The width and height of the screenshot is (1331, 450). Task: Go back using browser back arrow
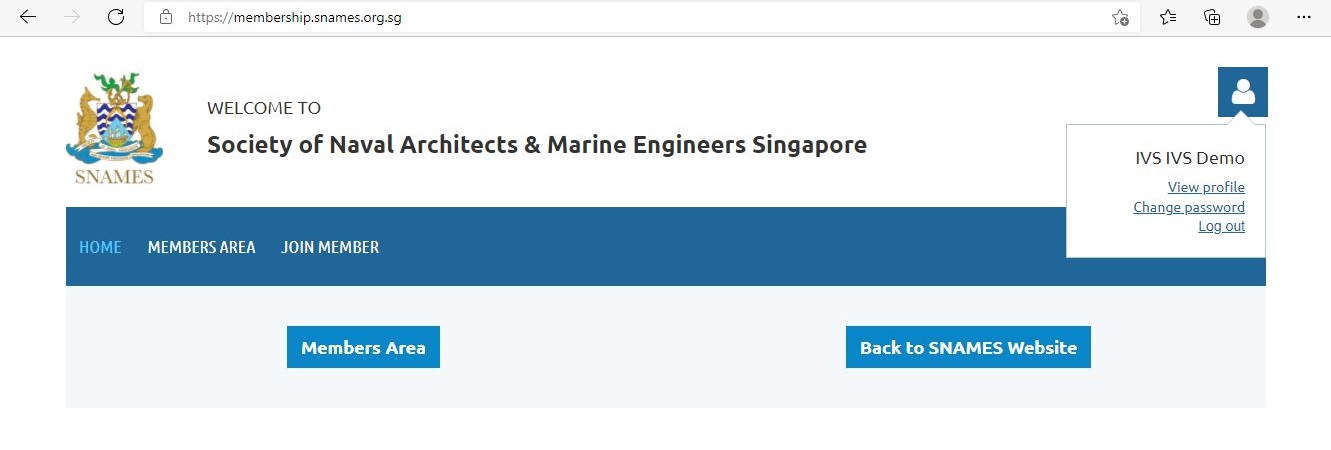tap(28, 17)
